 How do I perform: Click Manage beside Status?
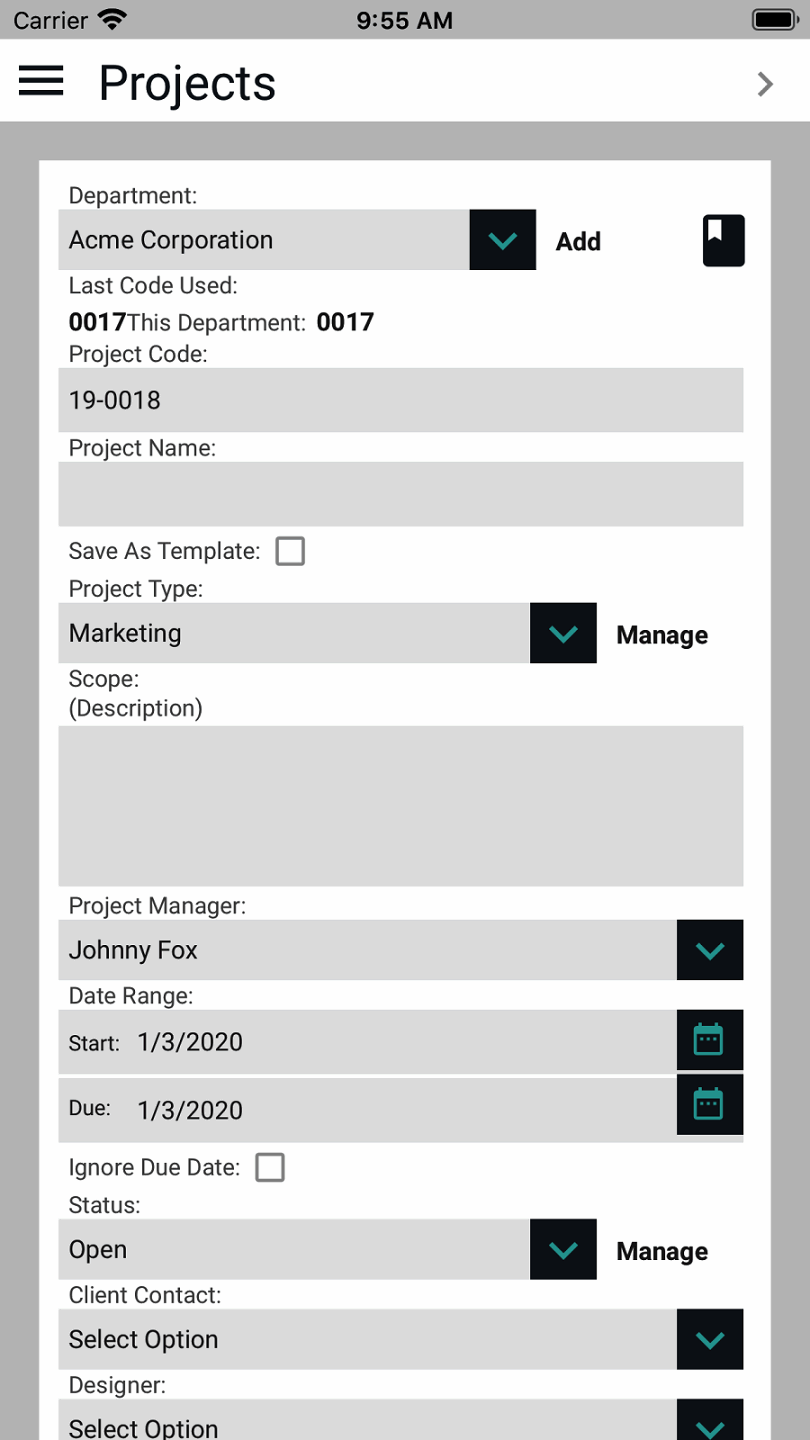pos(662,1251)
